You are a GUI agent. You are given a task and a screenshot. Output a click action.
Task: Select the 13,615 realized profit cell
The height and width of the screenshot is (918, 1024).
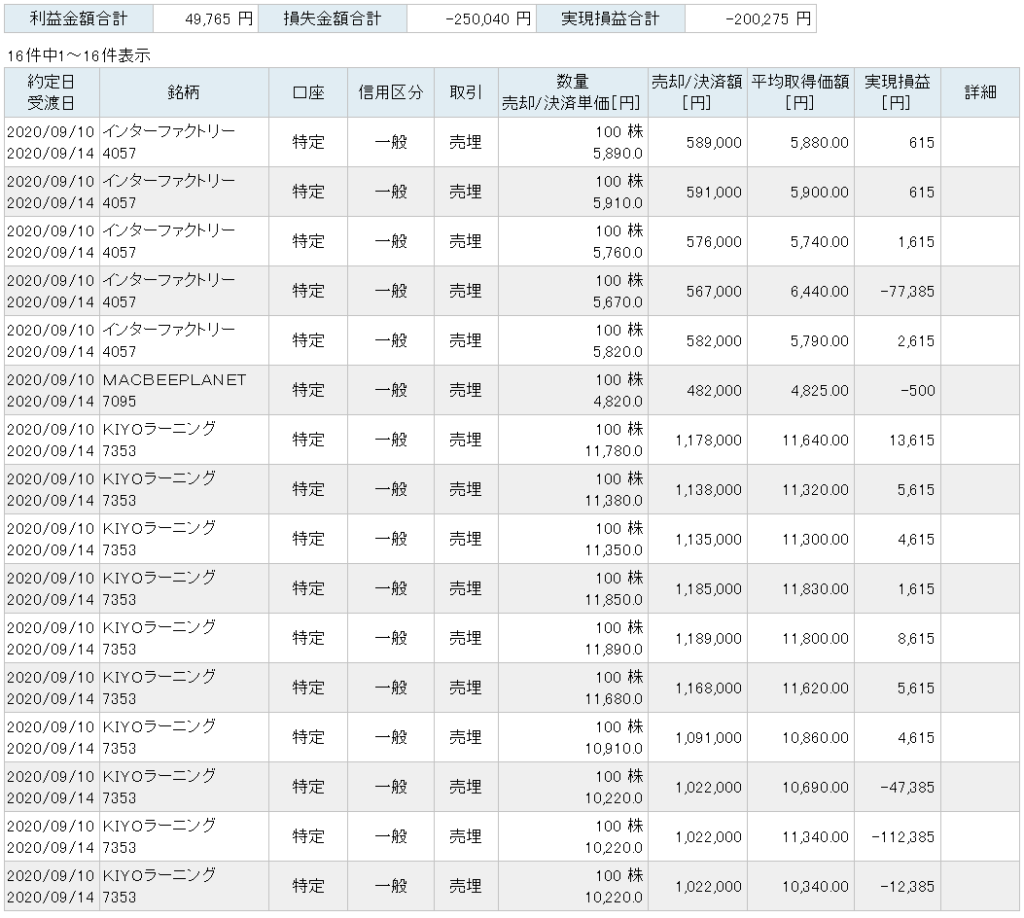click(910, 440)
